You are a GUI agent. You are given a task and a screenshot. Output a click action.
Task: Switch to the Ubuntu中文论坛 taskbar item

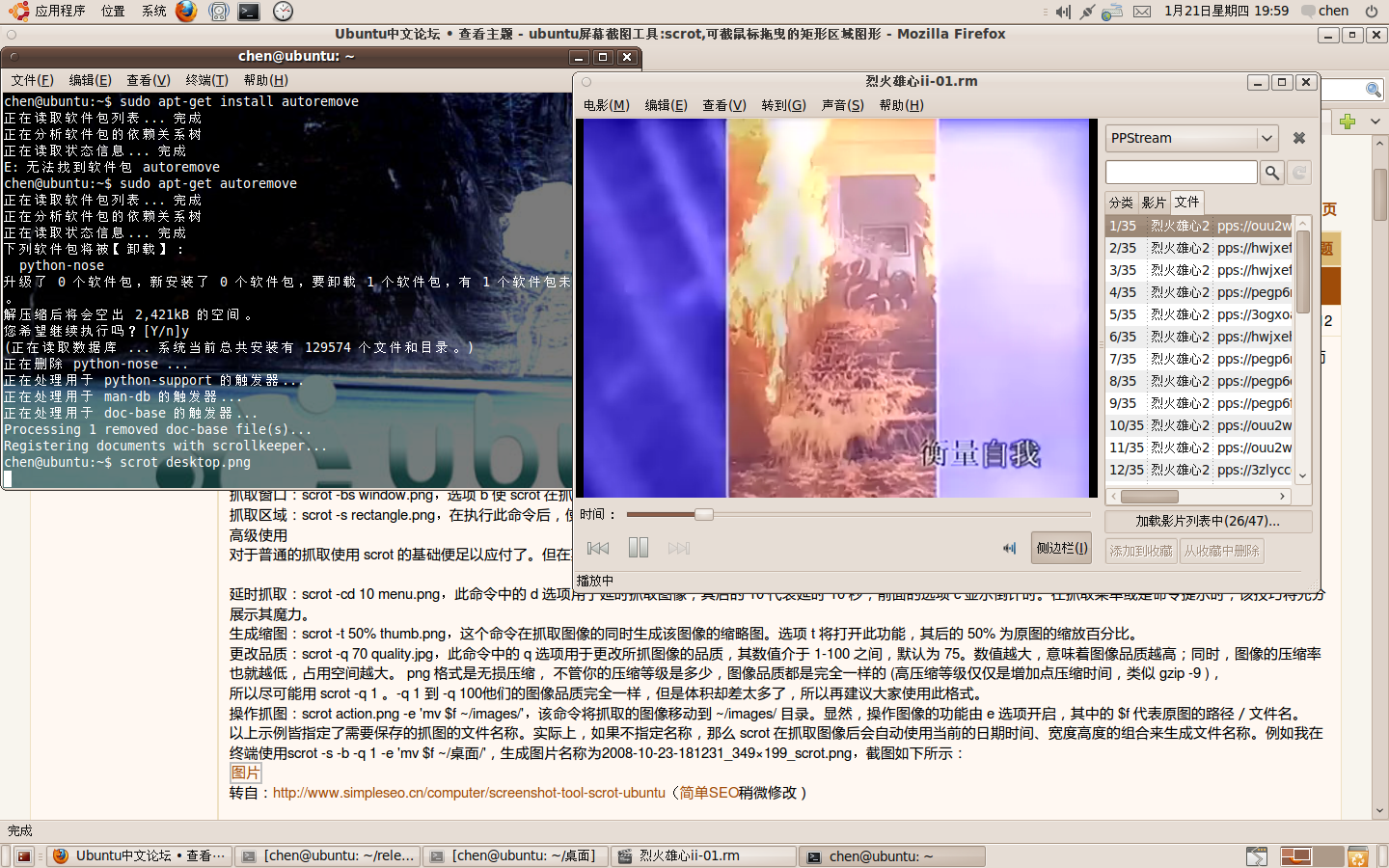click(x=140, y=856)
